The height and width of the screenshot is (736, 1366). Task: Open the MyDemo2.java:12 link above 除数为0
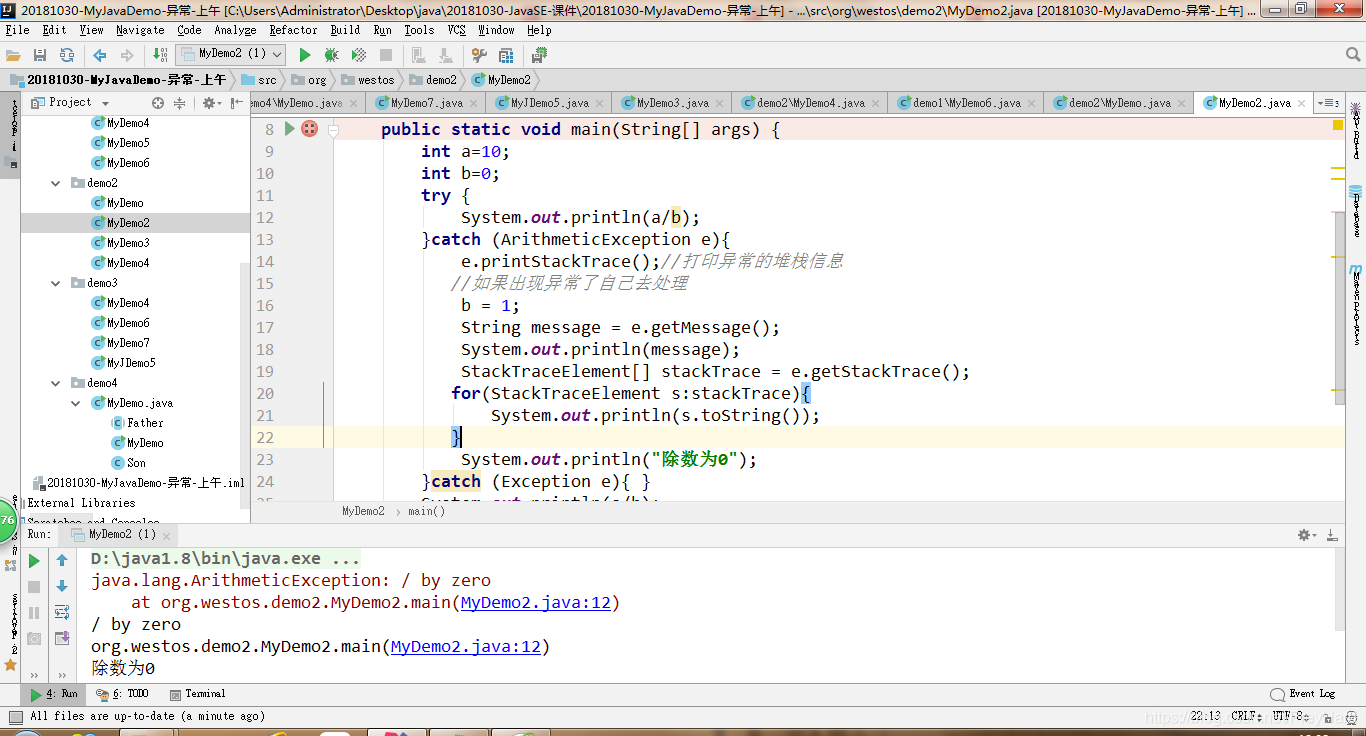[x=466, y=646]
